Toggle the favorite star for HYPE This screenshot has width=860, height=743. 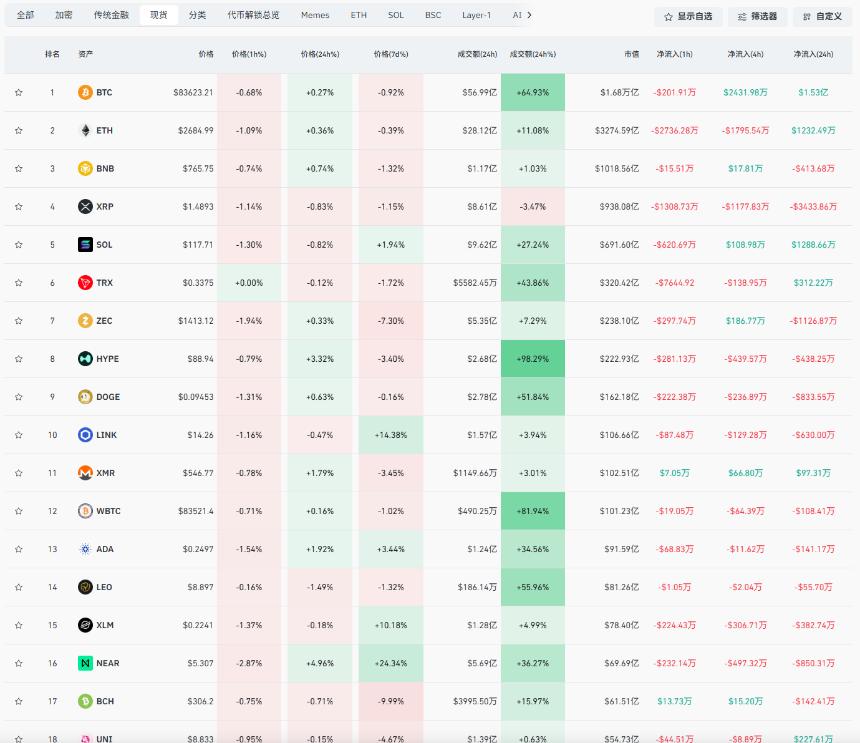click(x=19, y=359)
